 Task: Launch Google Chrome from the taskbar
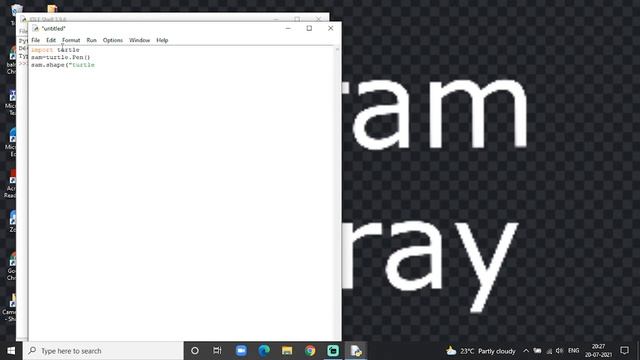coord(310,351)
